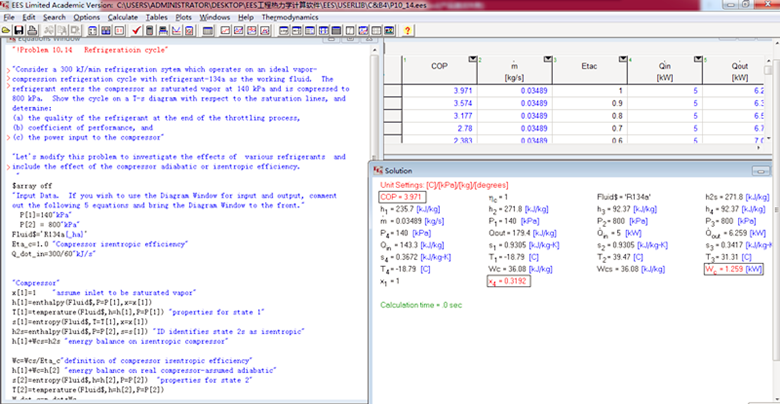Viewport: 780px width, 404px height.
Task: Show the Solution window toolbar icon
Action: (x=309, y=30)
